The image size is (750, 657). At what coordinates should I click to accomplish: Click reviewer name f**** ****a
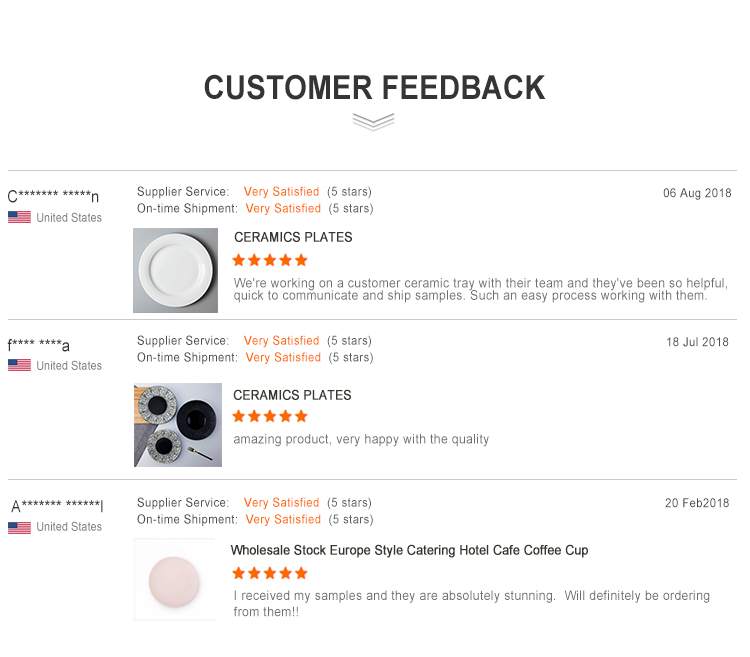39,344
